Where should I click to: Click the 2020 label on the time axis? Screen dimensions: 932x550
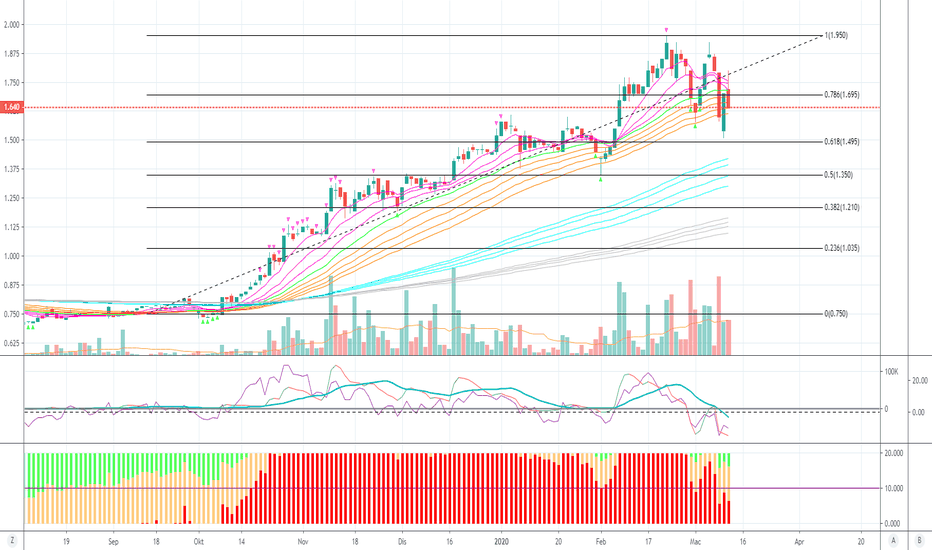502,542
